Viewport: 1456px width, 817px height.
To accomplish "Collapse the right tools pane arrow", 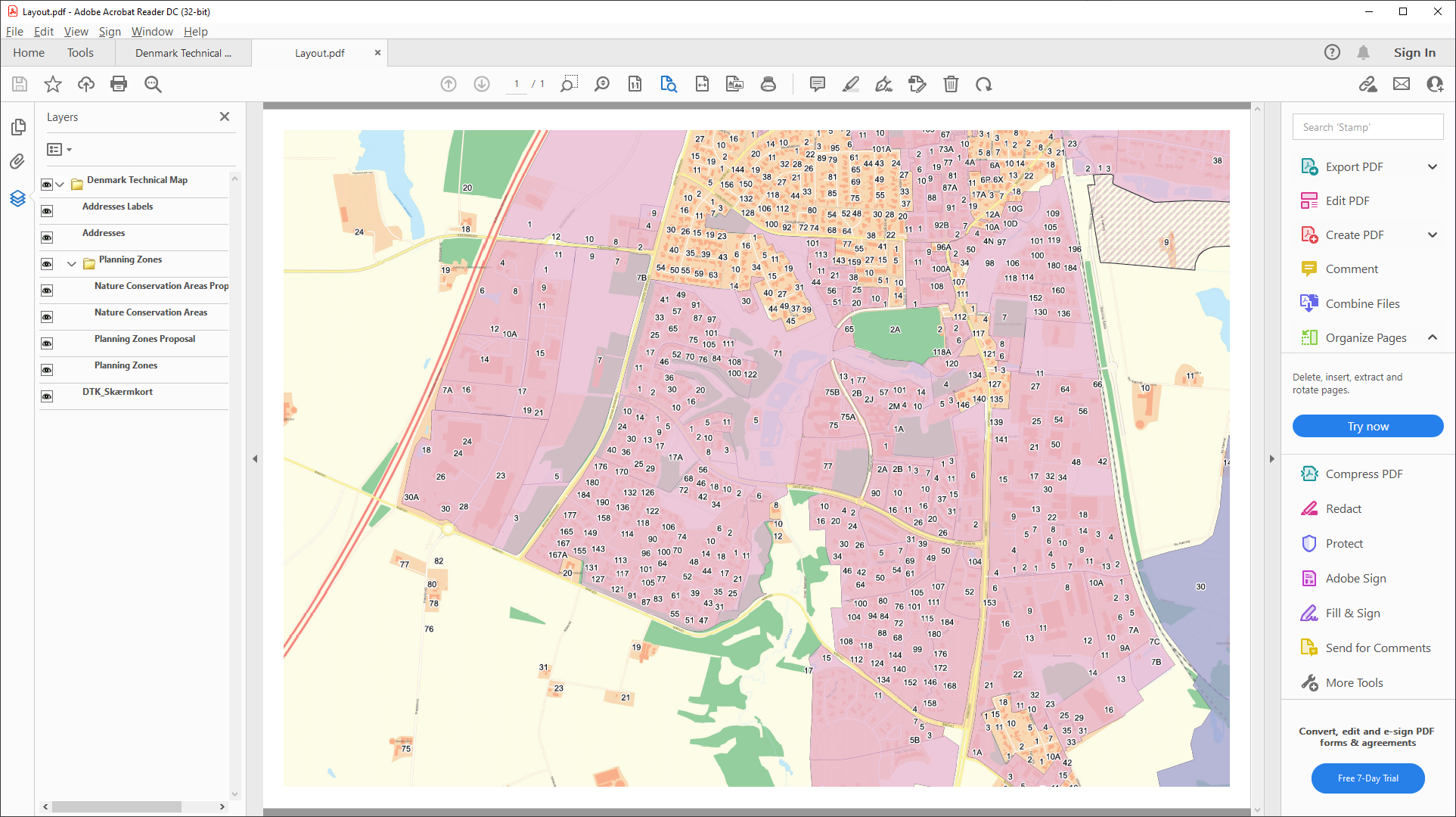I will 1271,458.
